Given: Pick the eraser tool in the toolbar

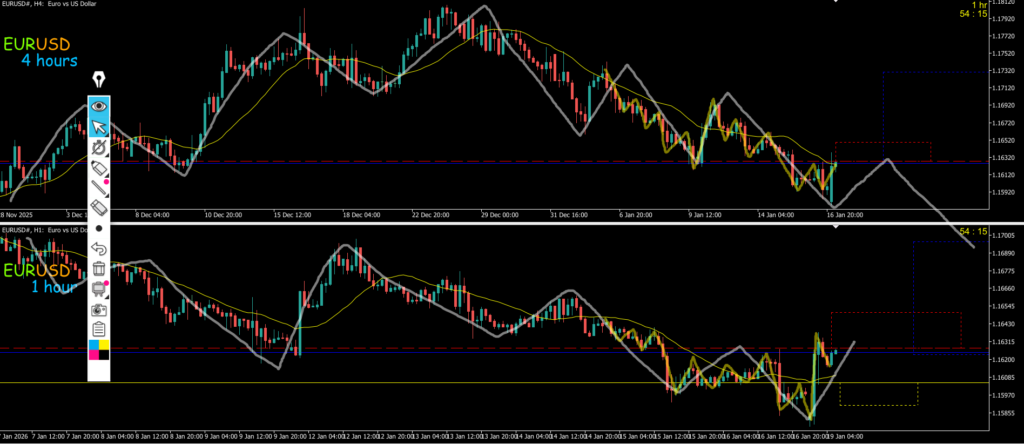Looking at the screenshot, I should point(99,207).
